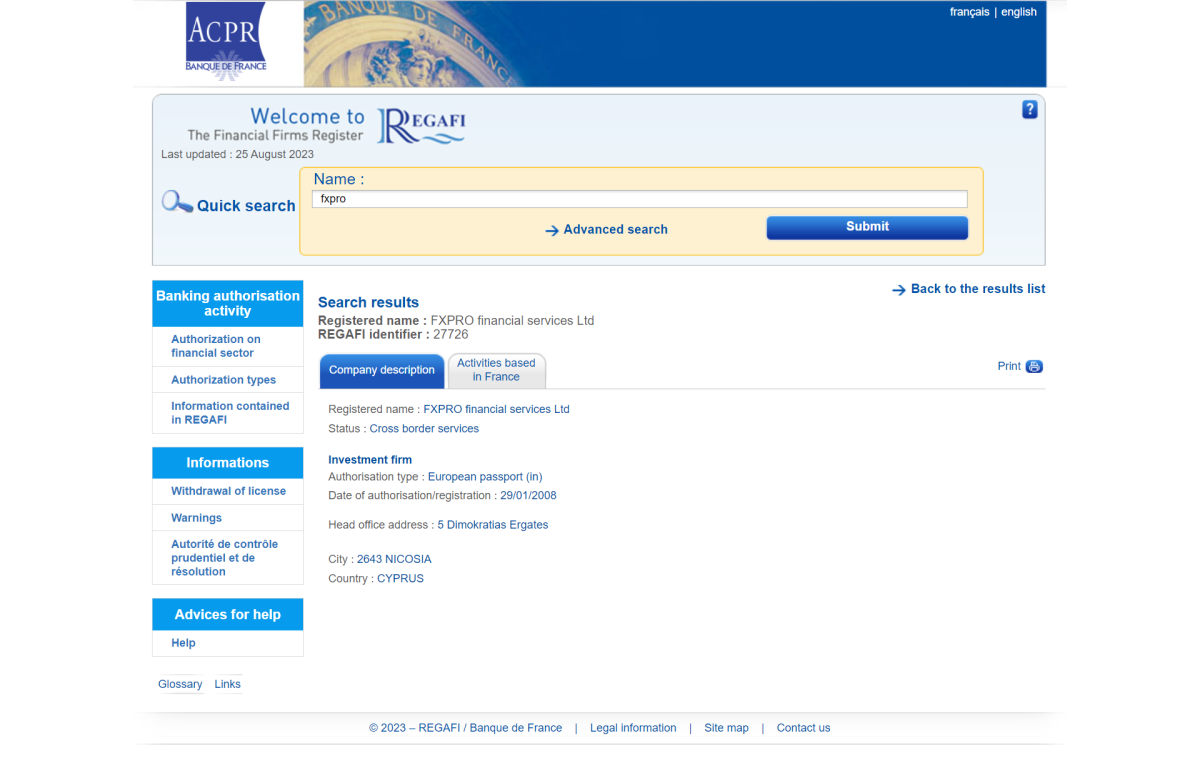The image size is (1200, 761).
Task: Switch the language to français
Action: pos(969,12)
